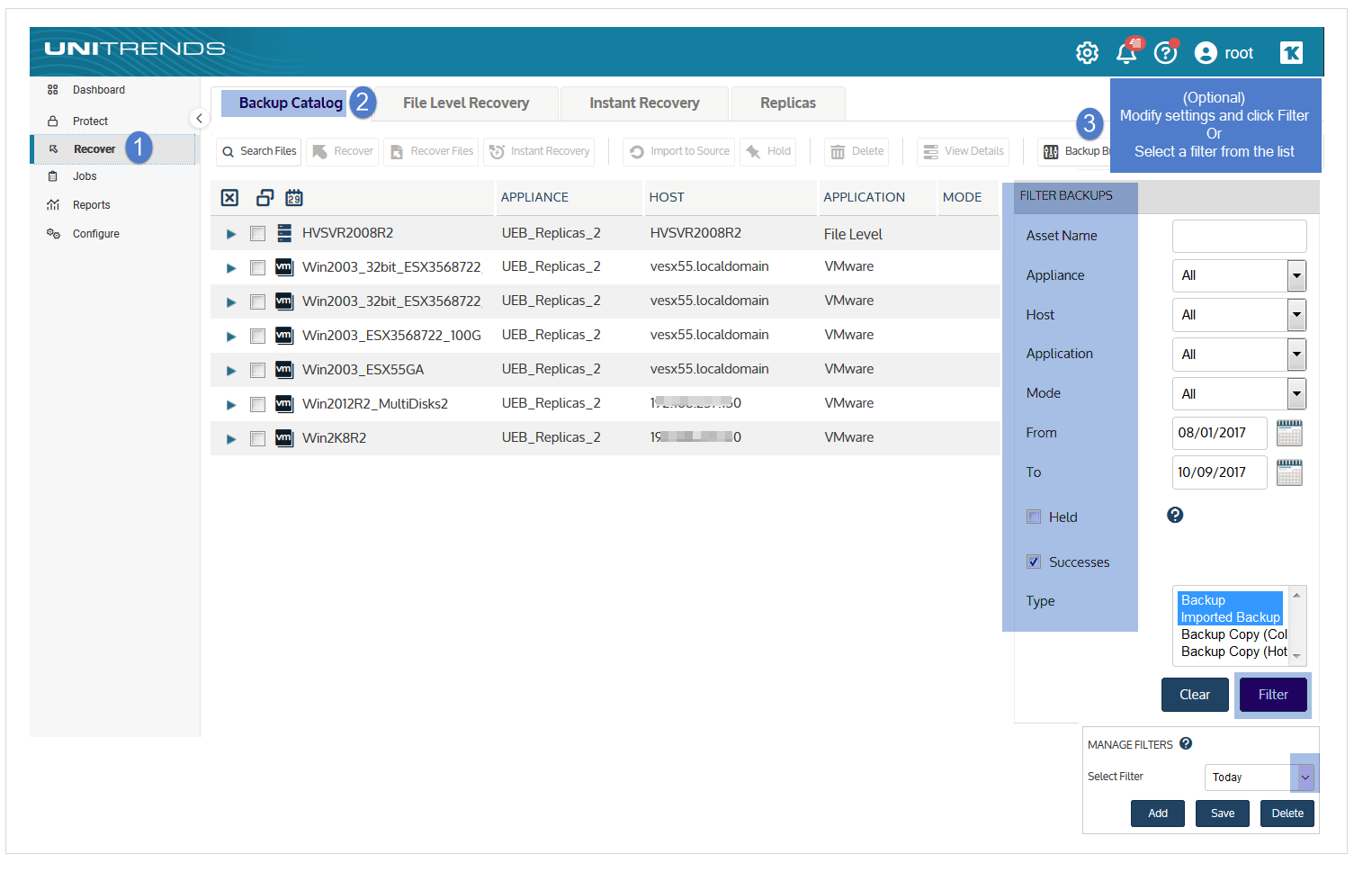Click the Filter button
The image size is (1372, 872).
click(1273, 695)
